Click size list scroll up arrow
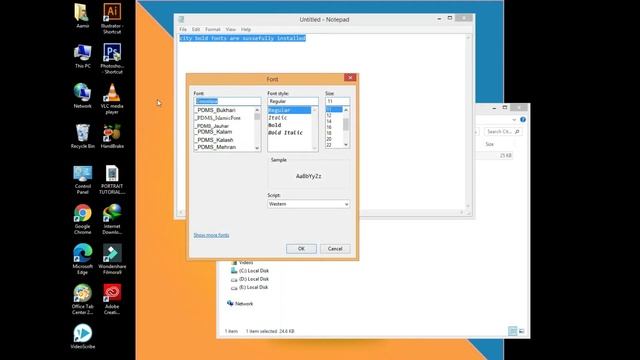 346,110
